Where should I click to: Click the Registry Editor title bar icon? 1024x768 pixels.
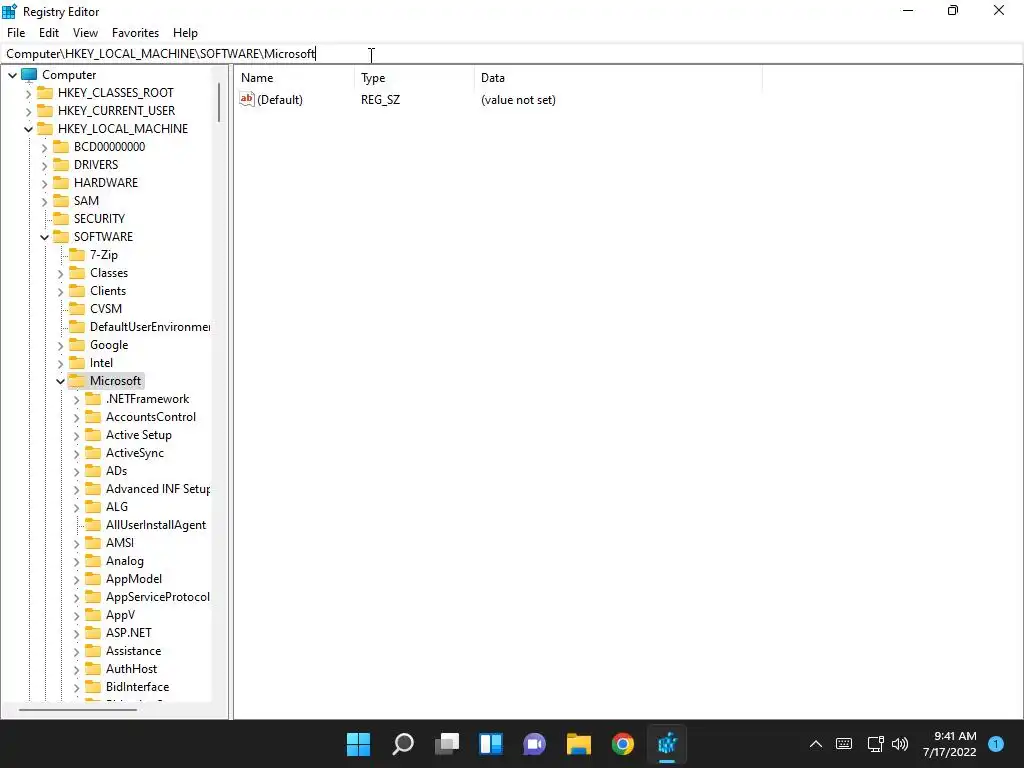pos(9,11)
